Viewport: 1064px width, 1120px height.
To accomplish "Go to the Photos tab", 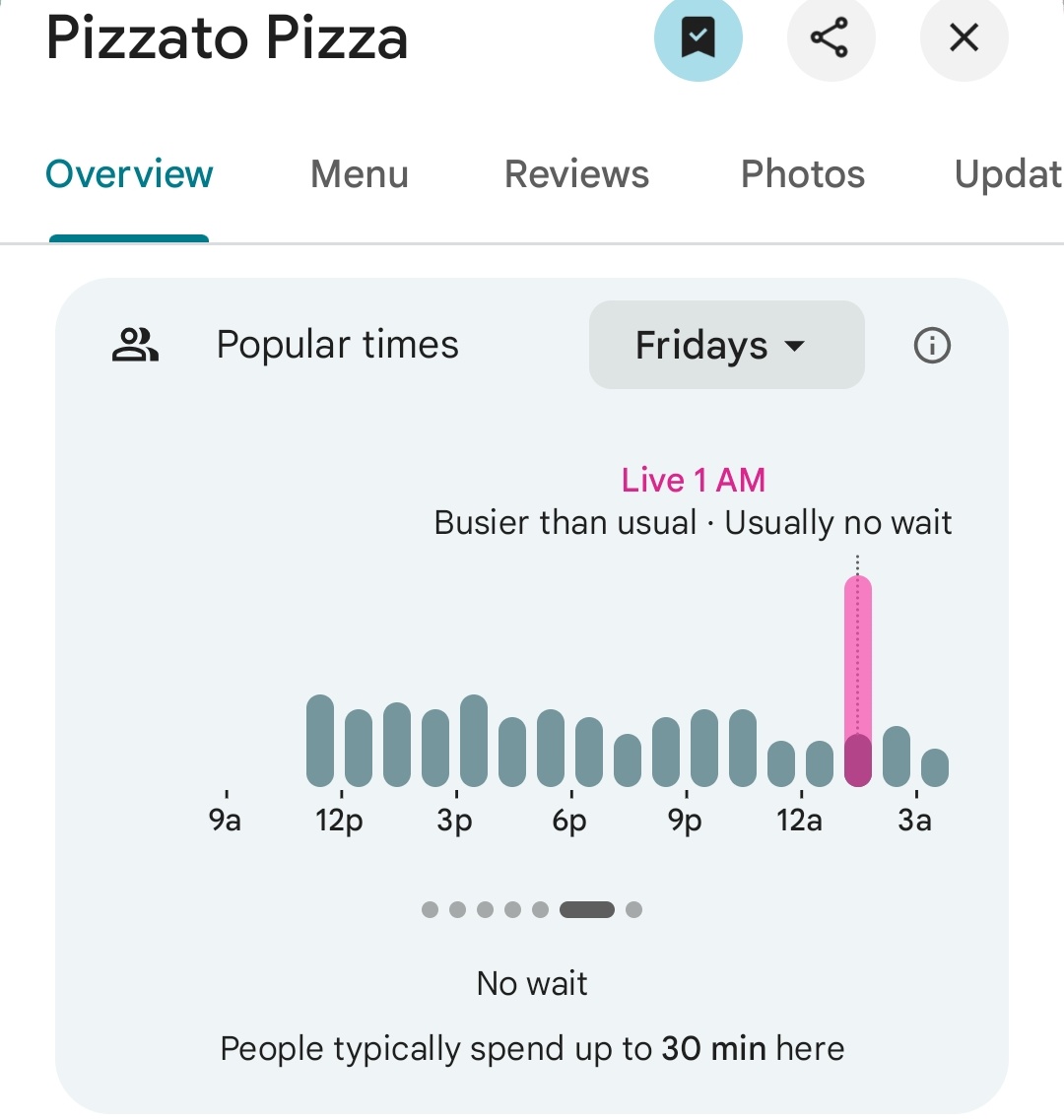I will 803,173.
